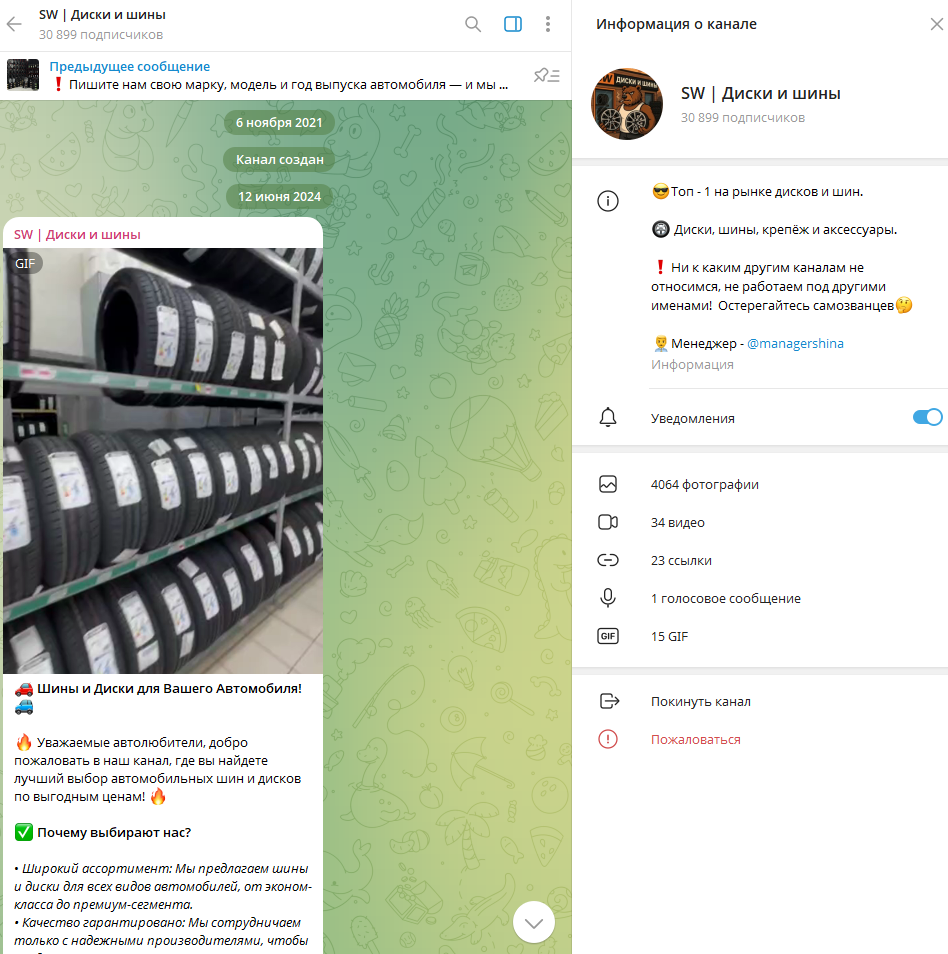The height and width of the screenshot is (954, 948).
Task: Report the channel with Пожаловаться
Action: pos(695,740)
